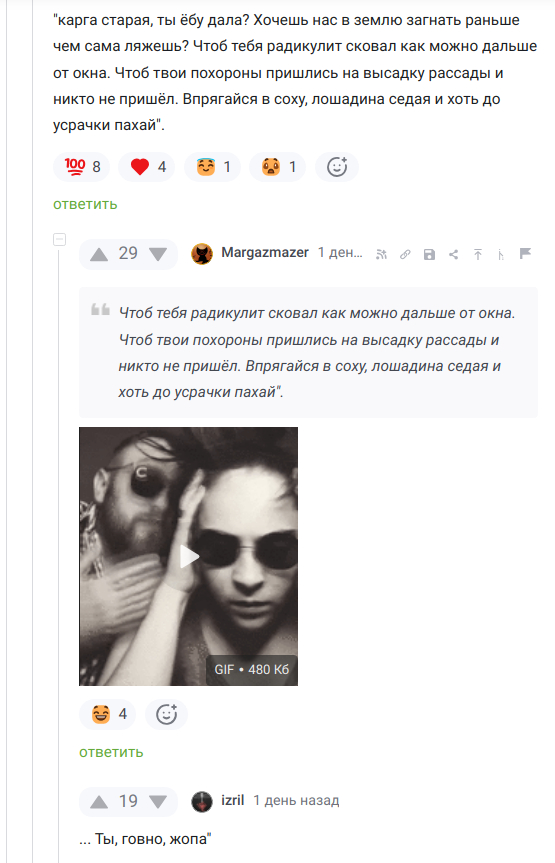Reply to Margazmazer via ответить link
Image resolution: width=555 pixels, height=863 pixels.
coord(111,752)
